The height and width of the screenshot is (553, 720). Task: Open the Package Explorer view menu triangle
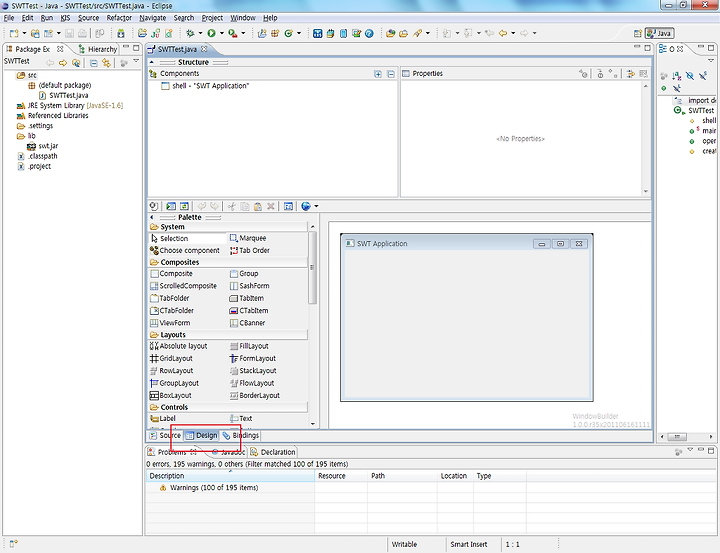point(136,61)
